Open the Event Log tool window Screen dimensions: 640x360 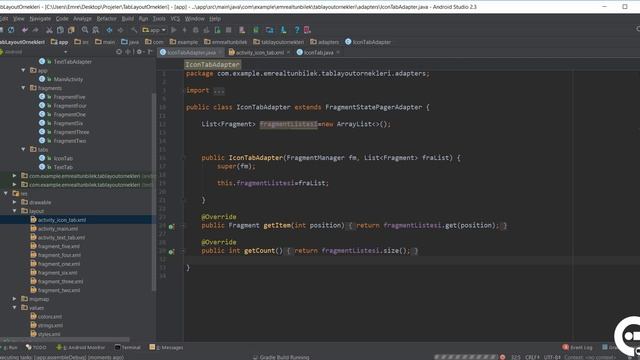(577, 347)
